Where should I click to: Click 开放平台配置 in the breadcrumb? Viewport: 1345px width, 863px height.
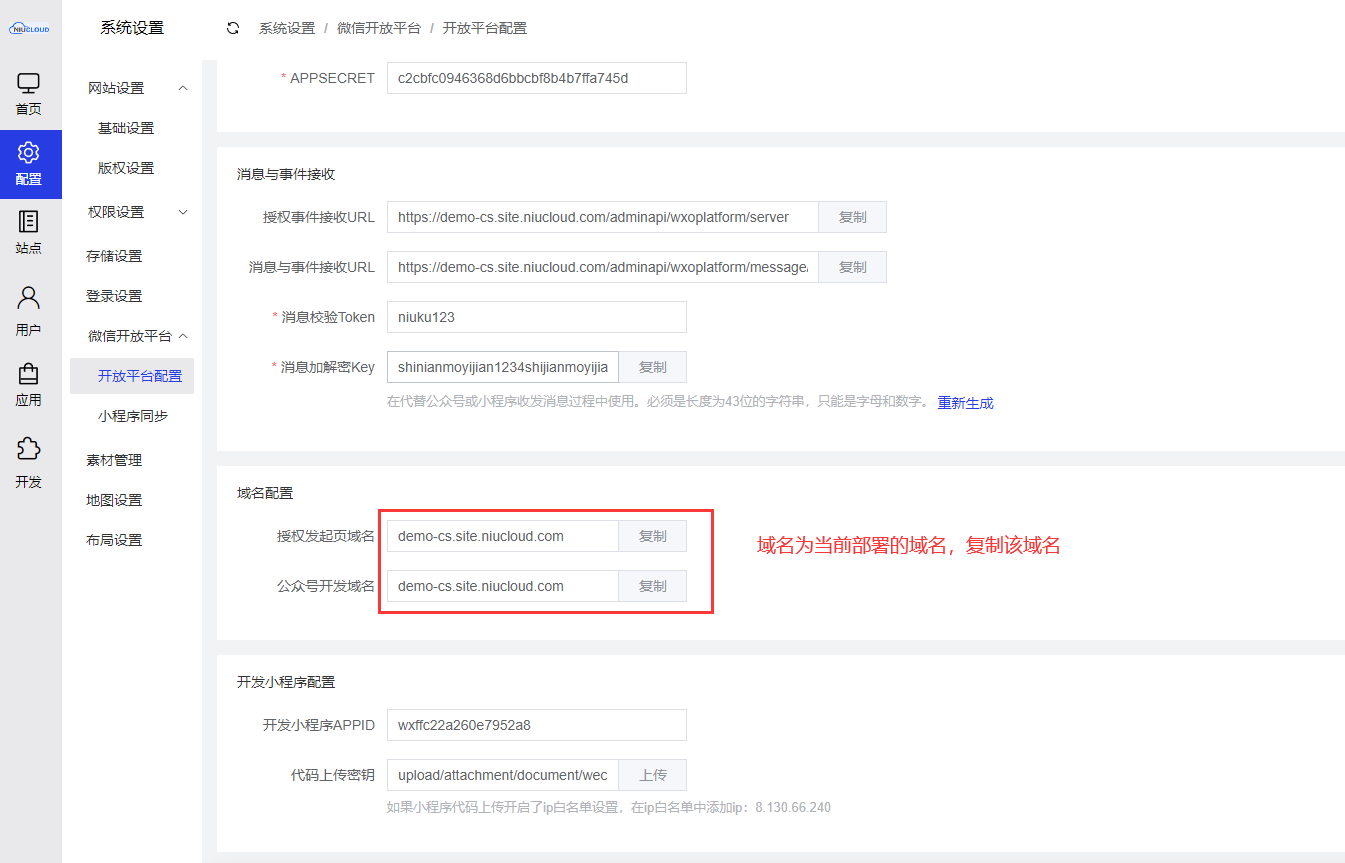point(485,28)
